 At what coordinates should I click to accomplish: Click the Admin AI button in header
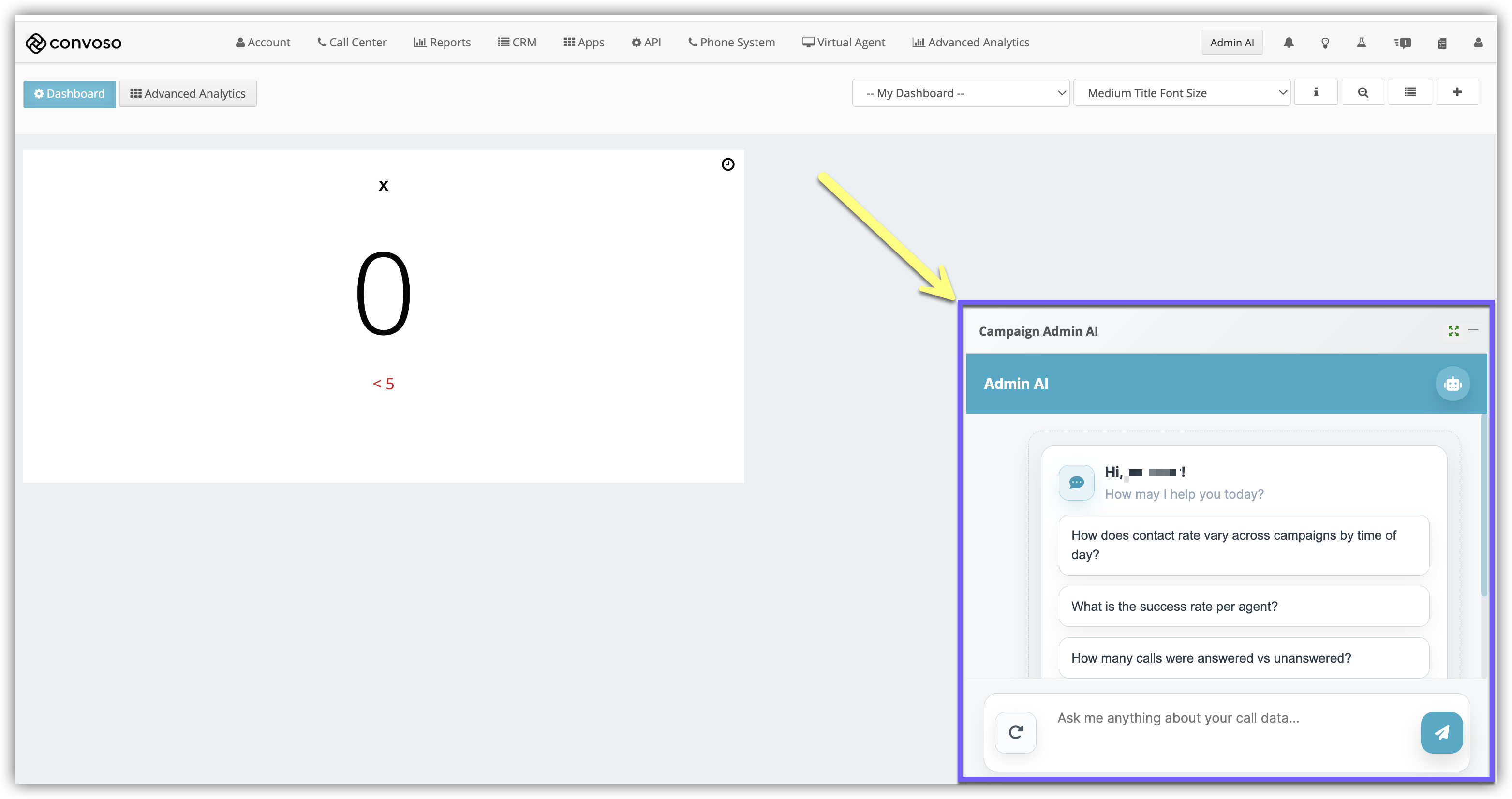click(x=1231, y=43)
